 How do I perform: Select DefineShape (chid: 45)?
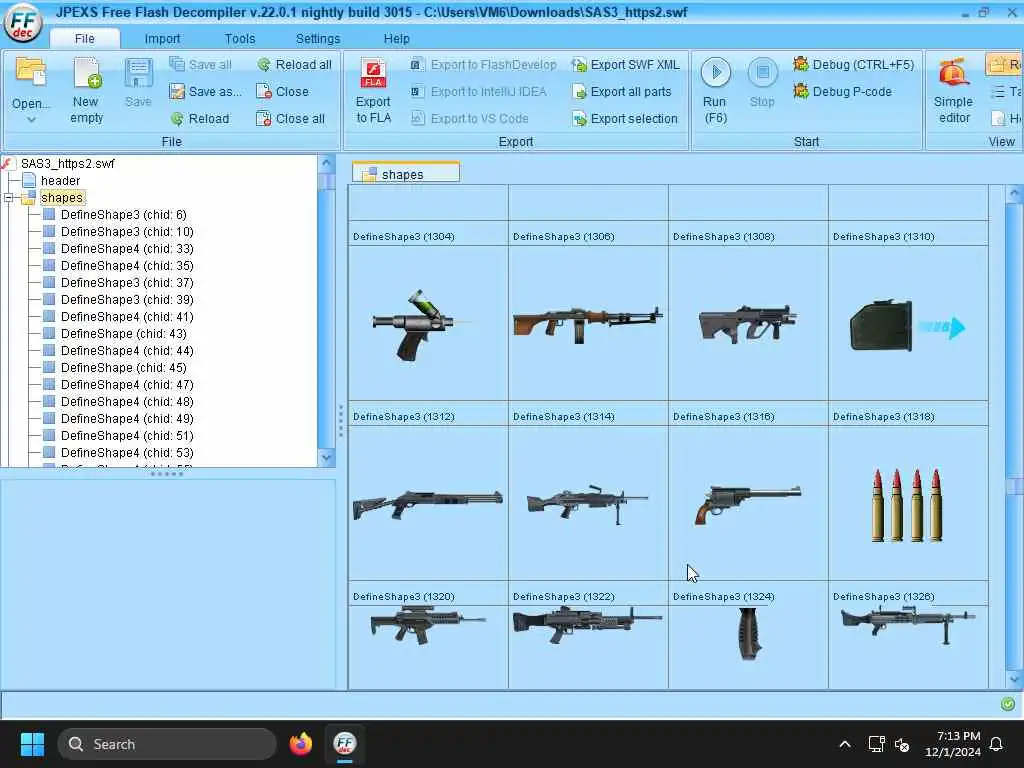pos(123,367)
